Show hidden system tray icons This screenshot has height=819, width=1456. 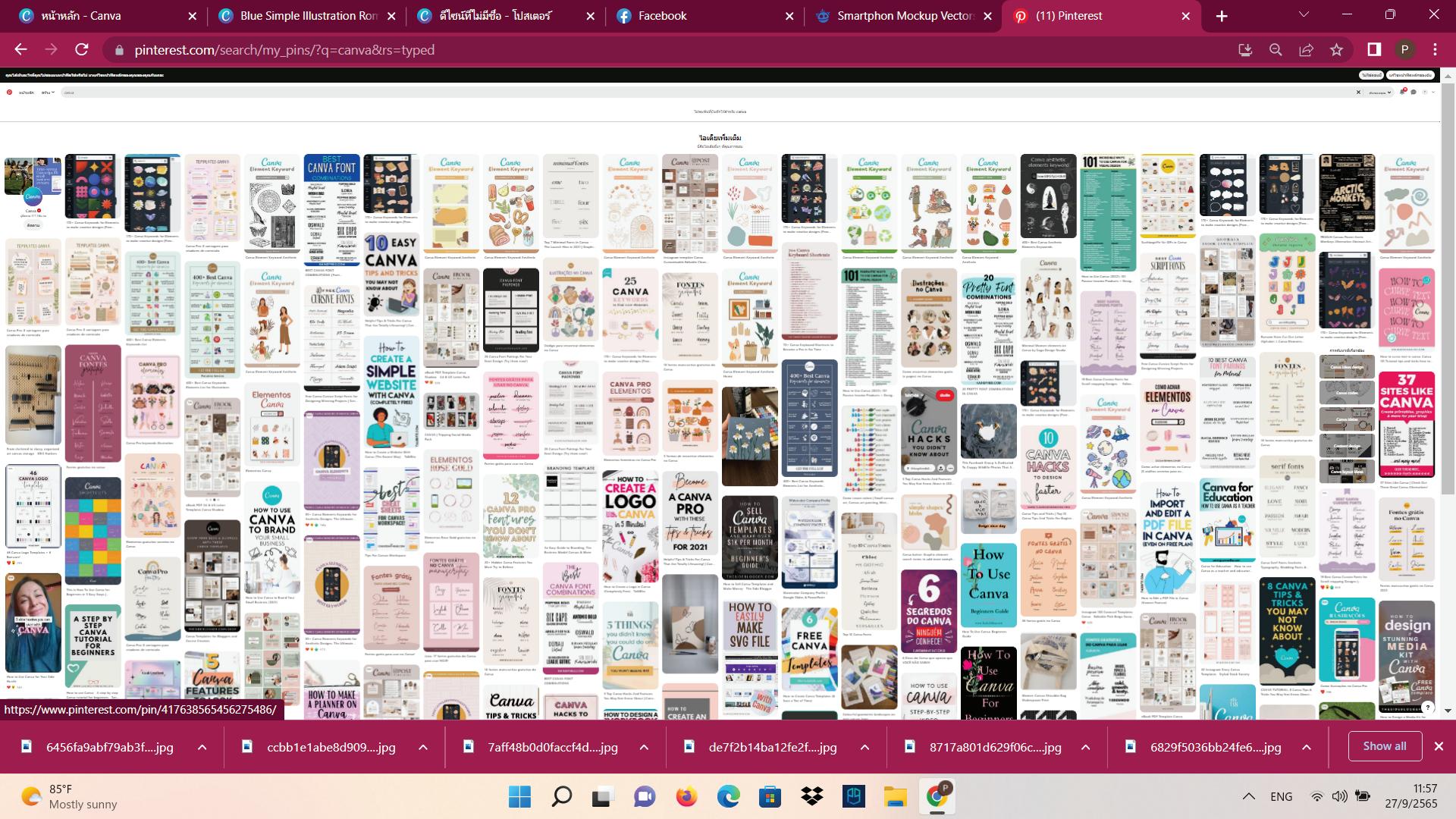click(x=1247, y=796)
